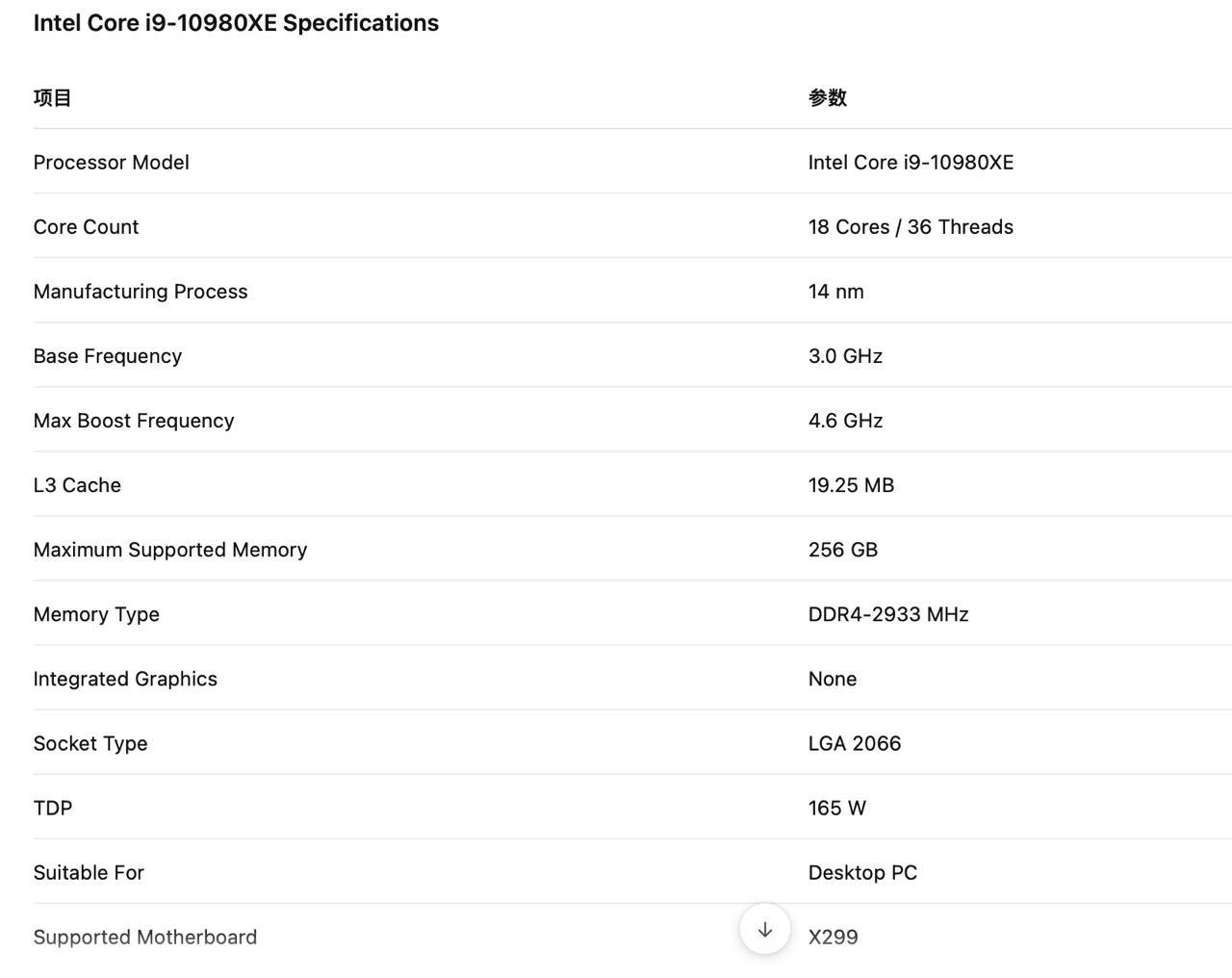Screen dimensions: 1232x978
Task: Click the 'Max Boost Frequency' label
Action: pos(134,420)
